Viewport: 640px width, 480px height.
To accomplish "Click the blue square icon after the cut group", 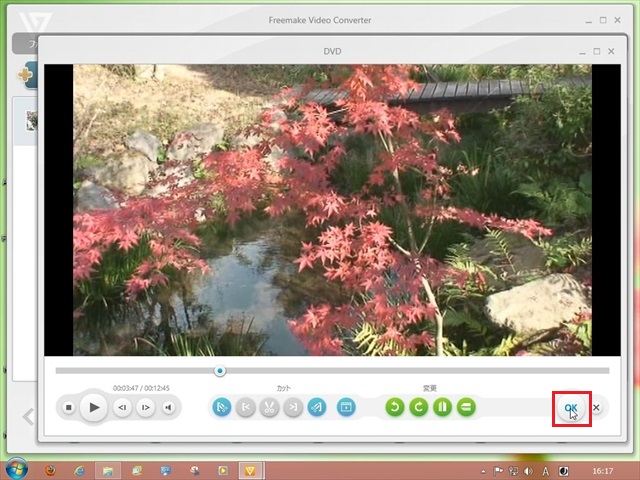I will click(x=346, y=407).
